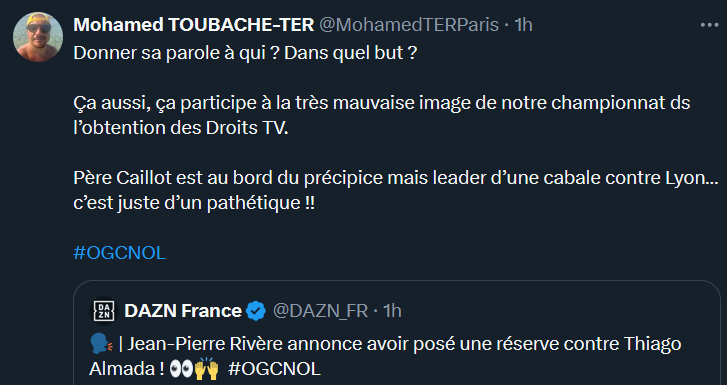This screenshot has width=727, height=385.
Task: Open the @MohamedTERParis handle link
Action: [x=409, y=25]
